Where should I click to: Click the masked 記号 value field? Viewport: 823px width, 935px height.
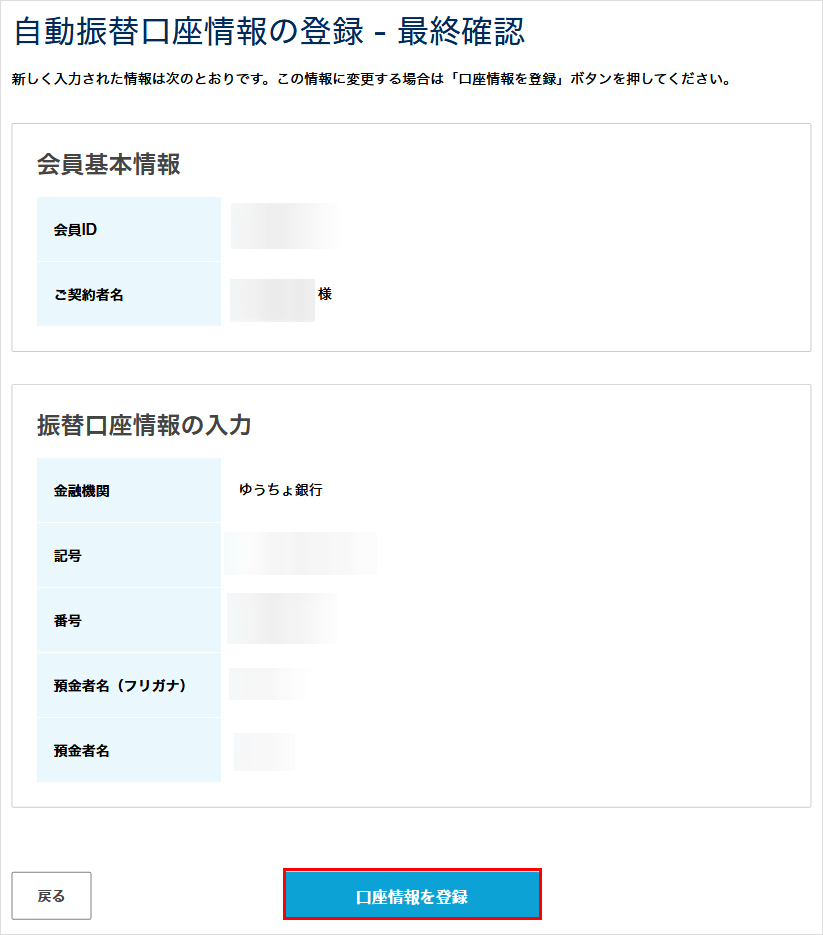(x=300, y=555)
